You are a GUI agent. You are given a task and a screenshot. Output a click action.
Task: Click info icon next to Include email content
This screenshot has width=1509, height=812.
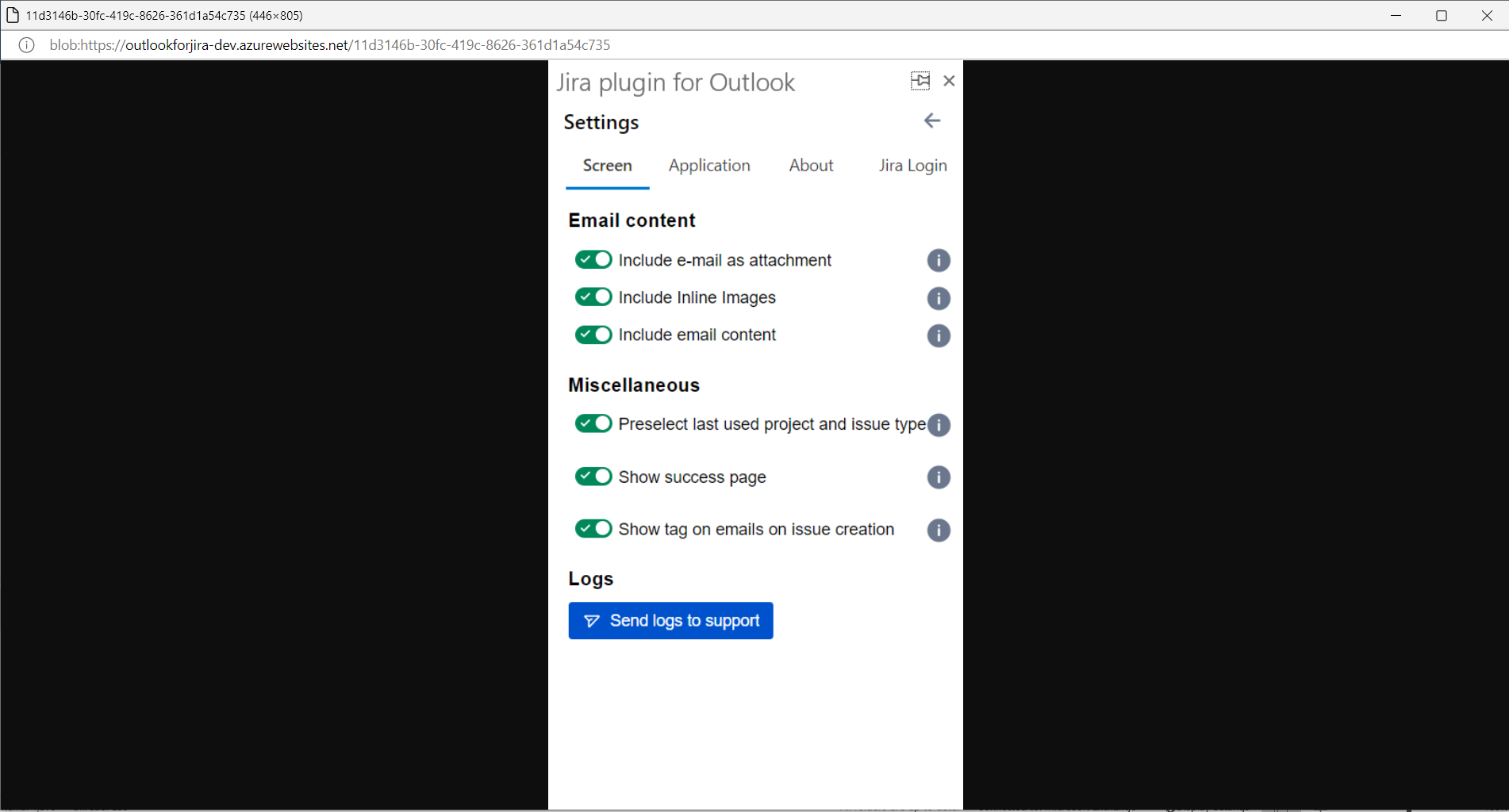938,335
